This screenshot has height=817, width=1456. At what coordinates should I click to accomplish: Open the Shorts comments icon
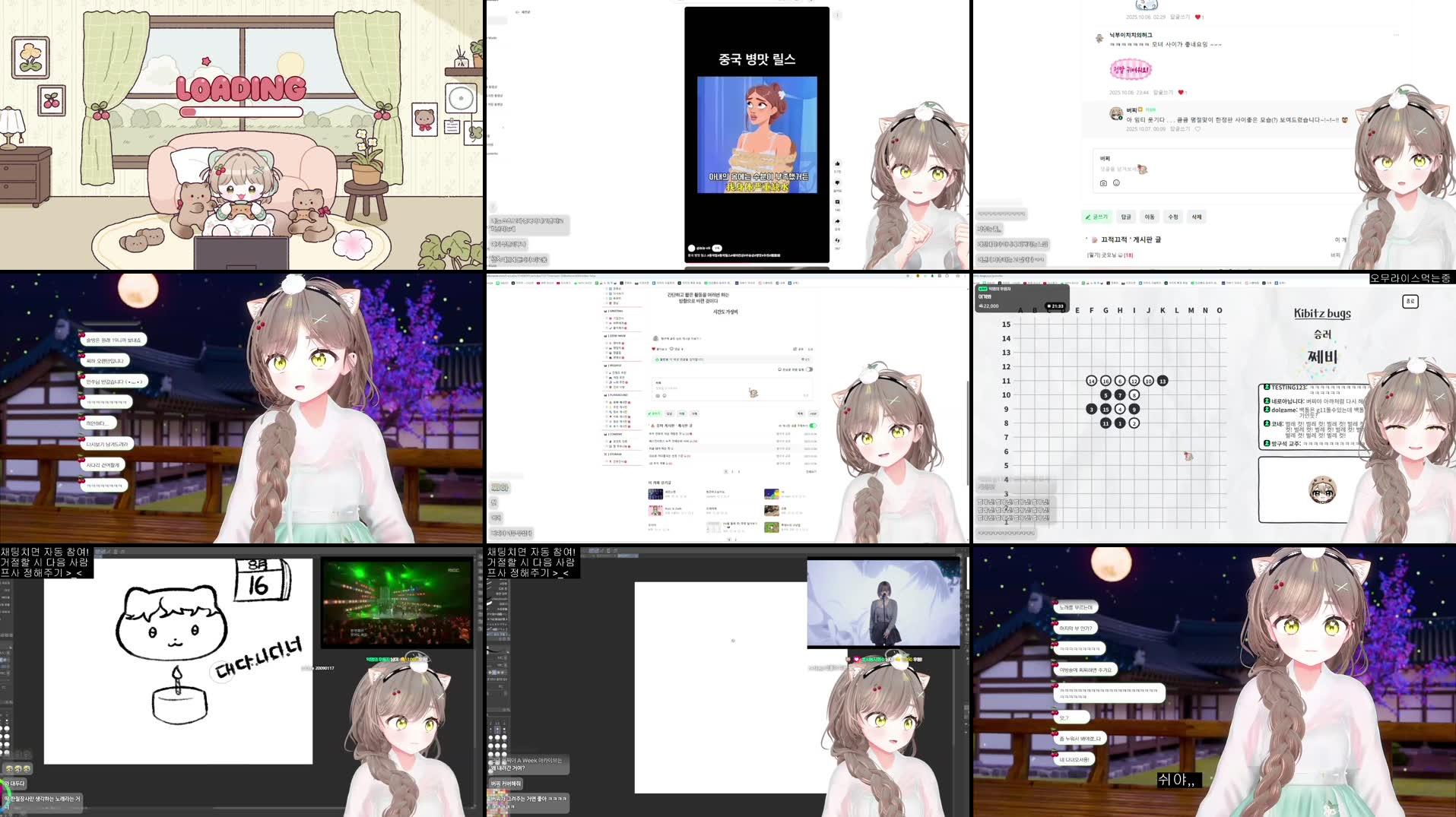pyautogui.click(x=837, y=202)
